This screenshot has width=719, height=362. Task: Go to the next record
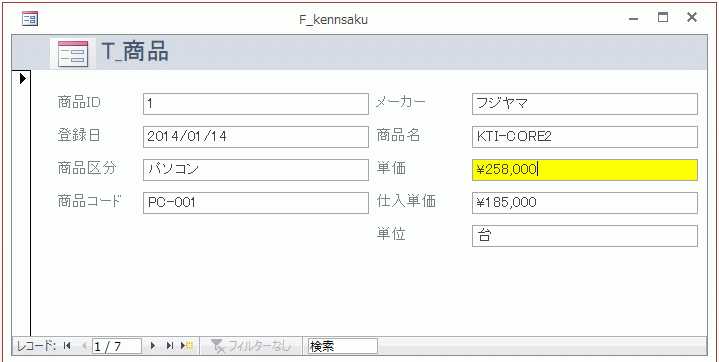pos(153,346)
